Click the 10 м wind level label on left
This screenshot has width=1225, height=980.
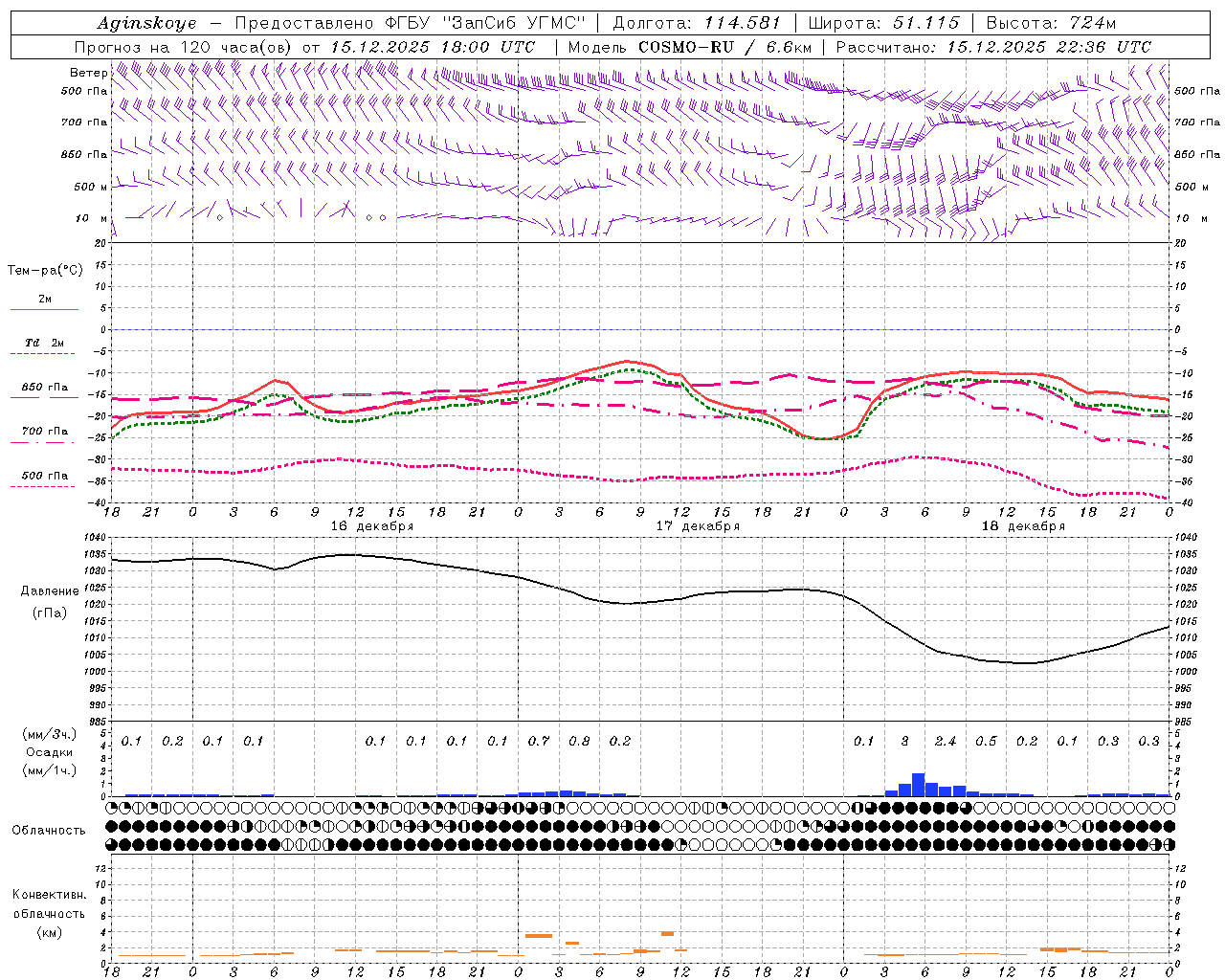(91, 219)
